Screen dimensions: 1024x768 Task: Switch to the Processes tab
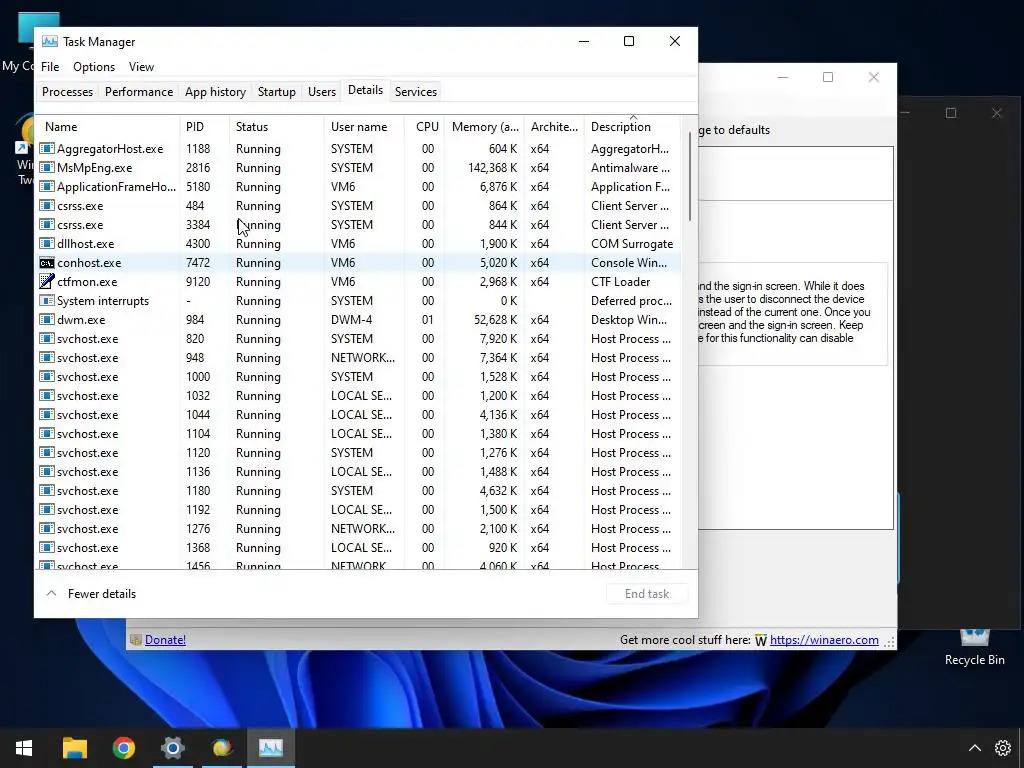[x=67, y=91]
